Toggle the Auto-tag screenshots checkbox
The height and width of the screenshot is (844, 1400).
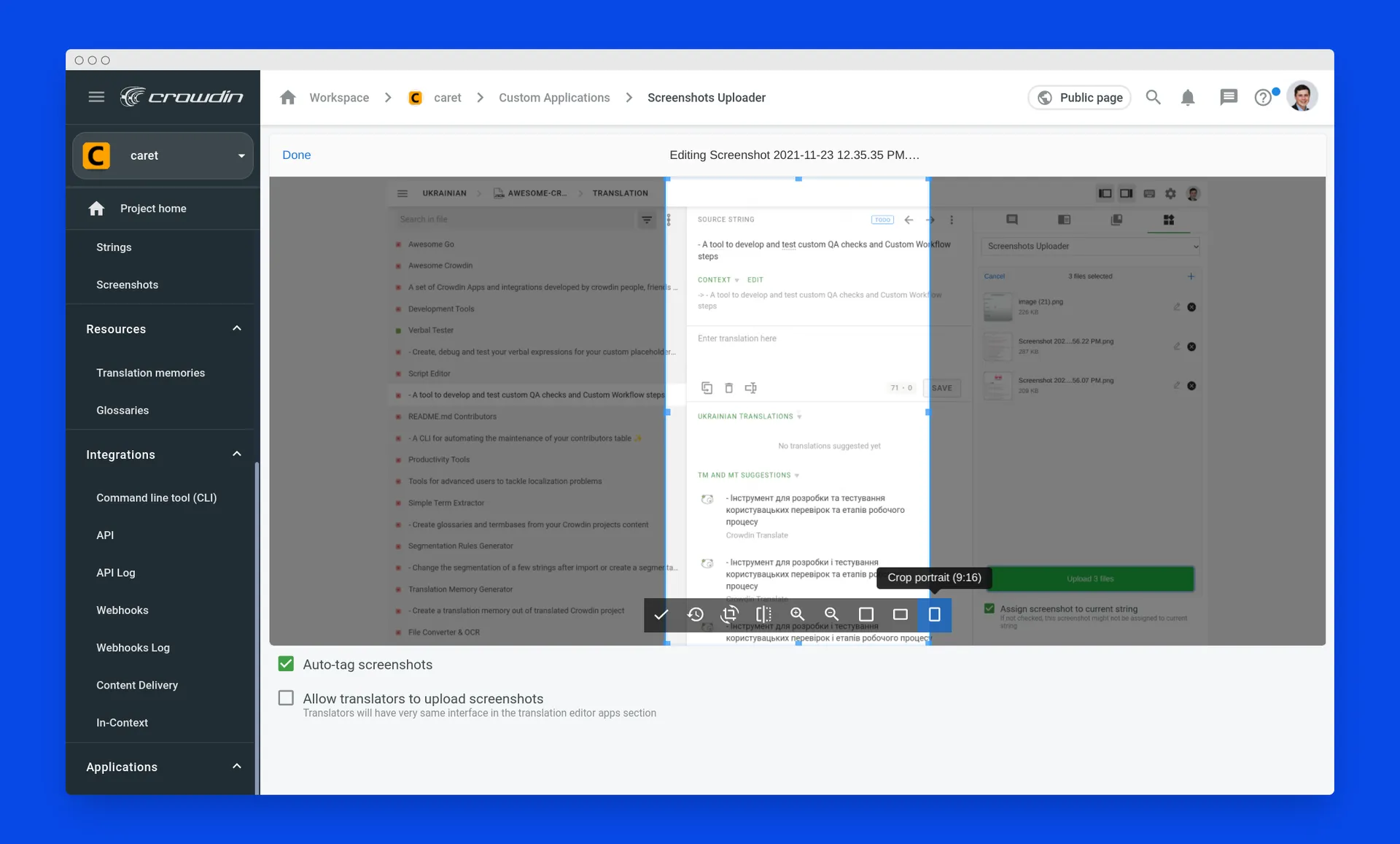[x=286, y=664]
